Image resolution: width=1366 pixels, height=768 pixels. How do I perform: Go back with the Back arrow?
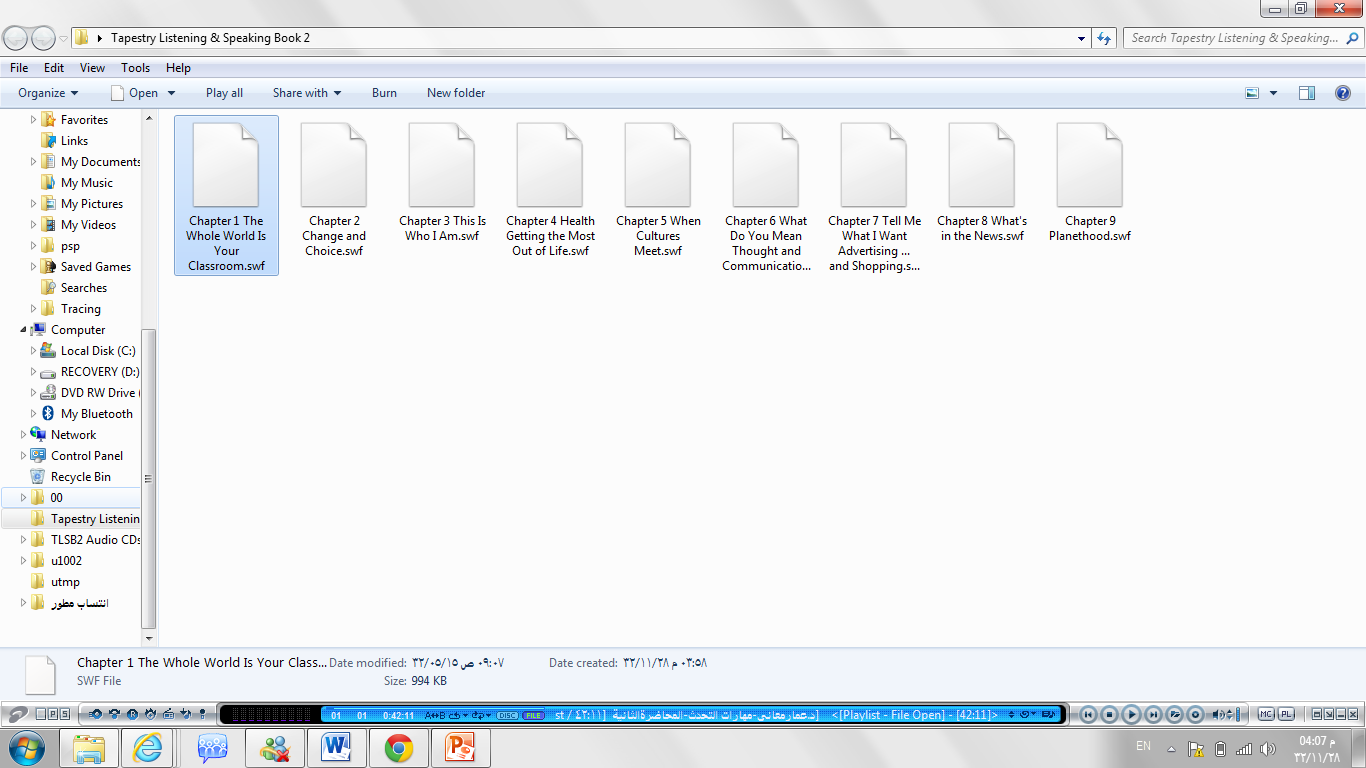click(16, 38)
